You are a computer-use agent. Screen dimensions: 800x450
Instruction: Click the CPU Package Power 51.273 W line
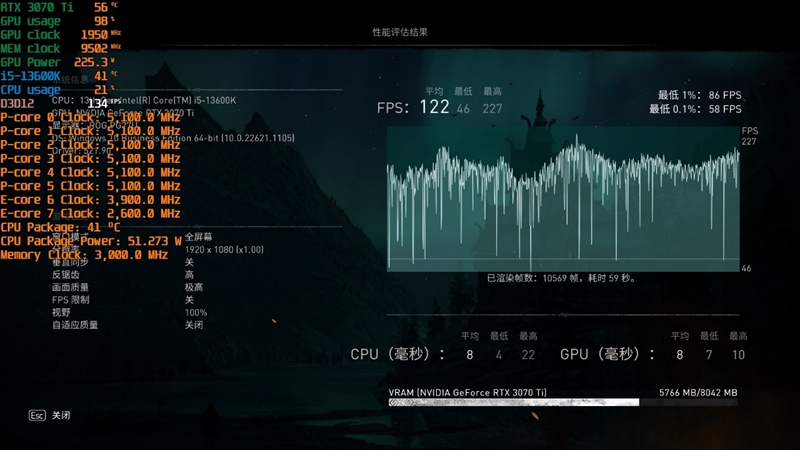[91, 241]
